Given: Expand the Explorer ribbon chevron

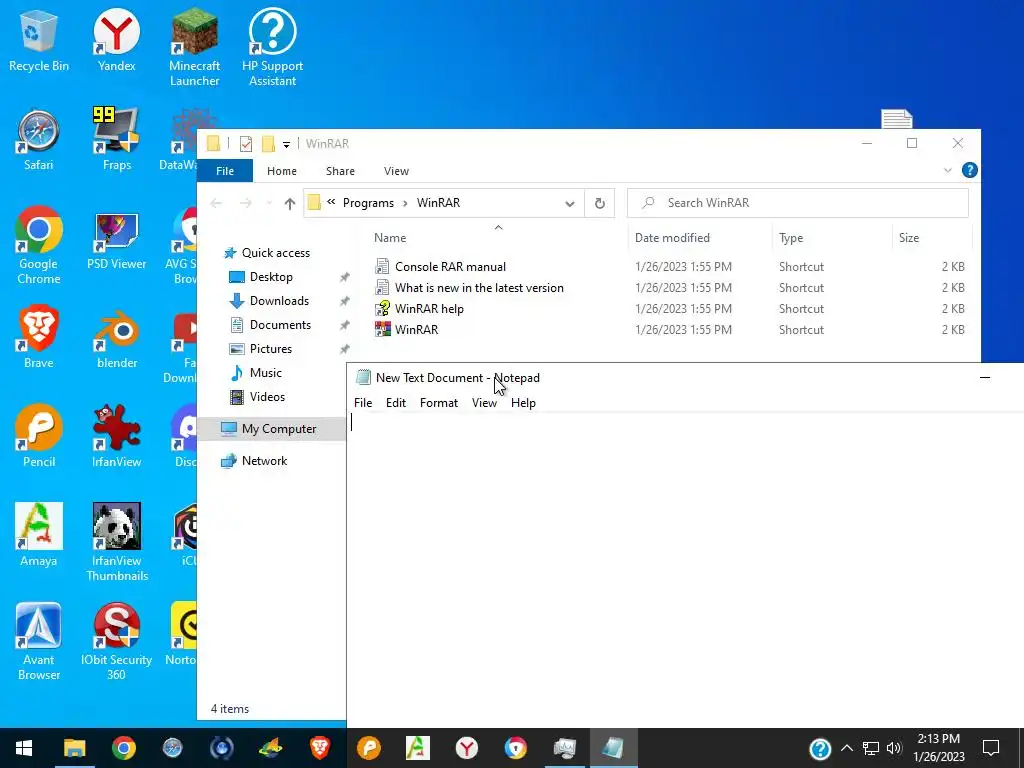Looking at the screenshot, I should pyautogui.click(x=948, y=170).
